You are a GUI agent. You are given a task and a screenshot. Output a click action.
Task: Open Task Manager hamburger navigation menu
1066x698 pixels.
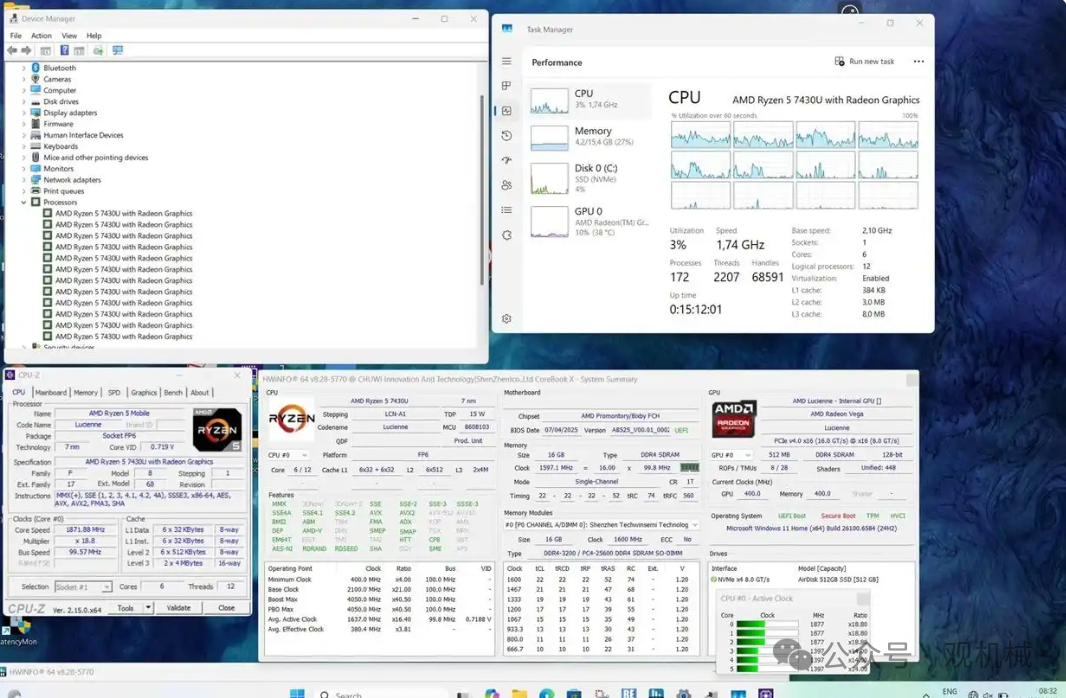[507, 62]
